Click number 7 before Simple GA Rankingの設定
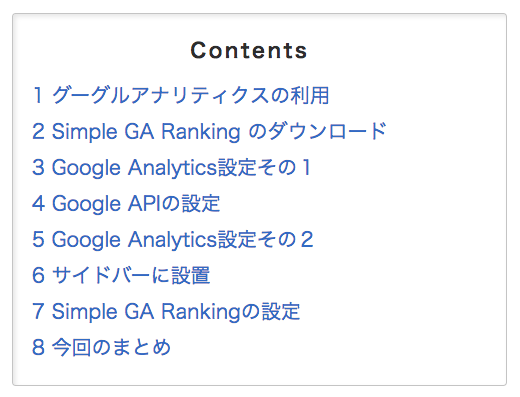 point(38,311)
